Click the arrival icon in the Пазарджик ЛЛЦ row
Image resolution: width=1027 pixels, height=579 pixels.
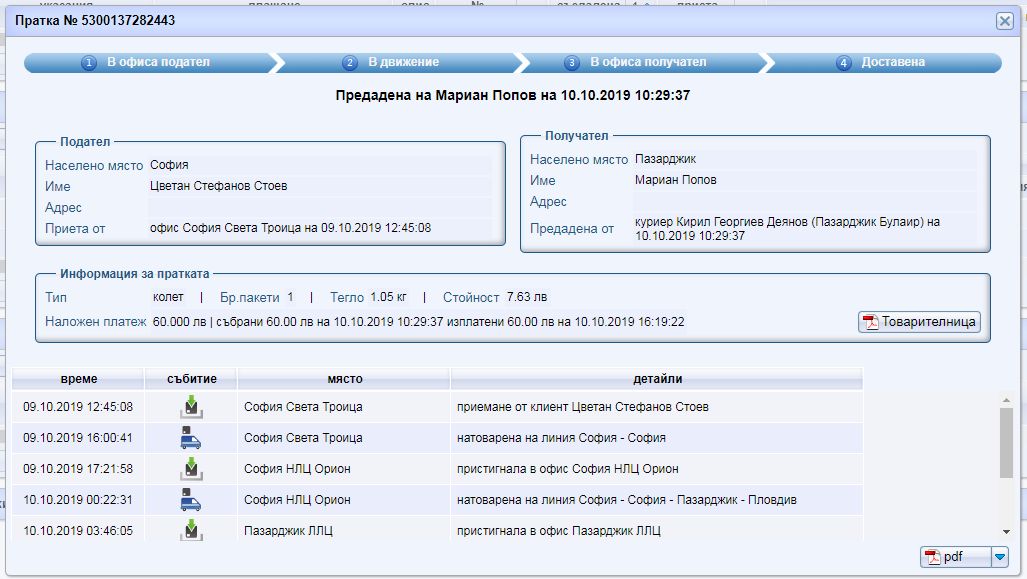190,530
